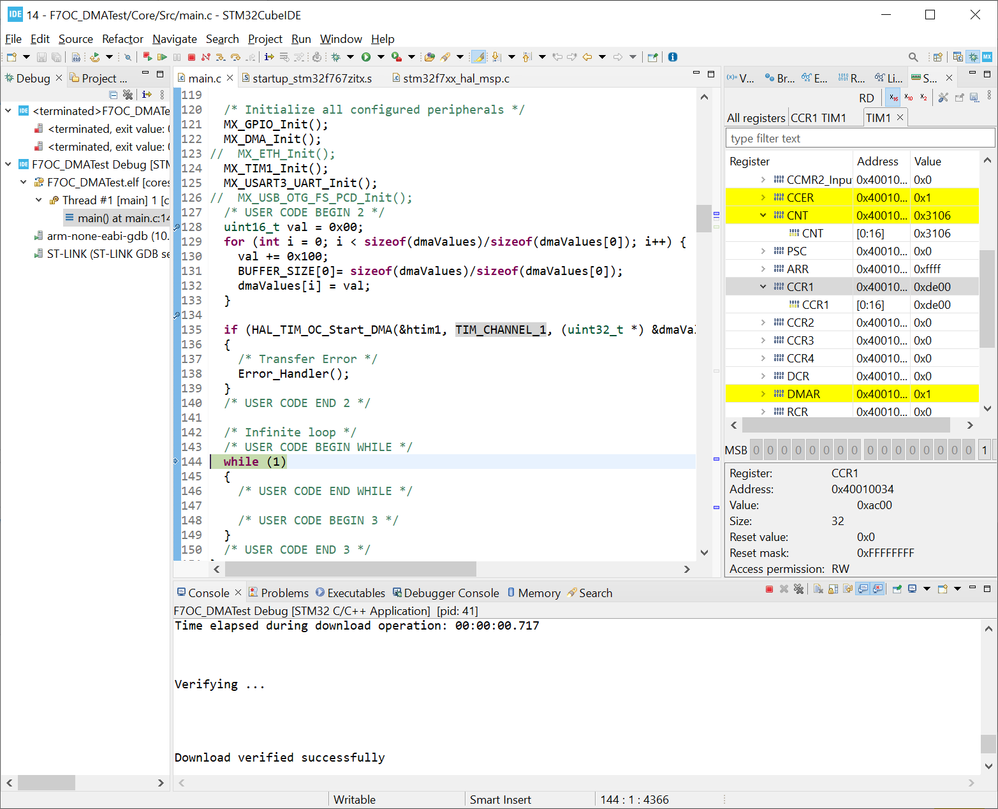This screenshot has height=809, width=998.
Task: Toggle the Mark Occurrences highlighter button
Action: click(x=479, y=57)
